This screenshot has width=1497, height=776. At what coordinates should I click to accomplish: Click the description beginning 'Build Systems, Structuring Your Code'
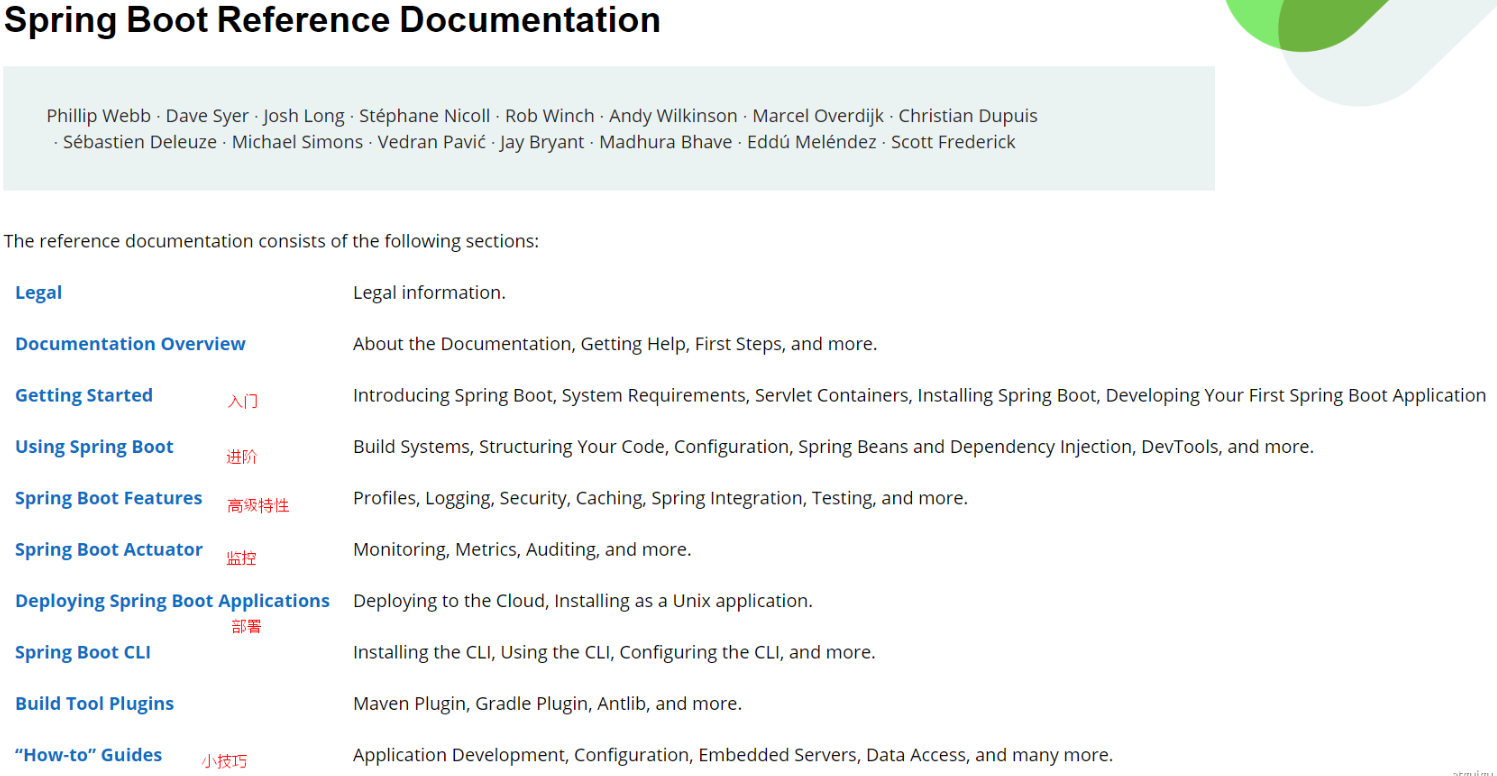tap(833, 447)
